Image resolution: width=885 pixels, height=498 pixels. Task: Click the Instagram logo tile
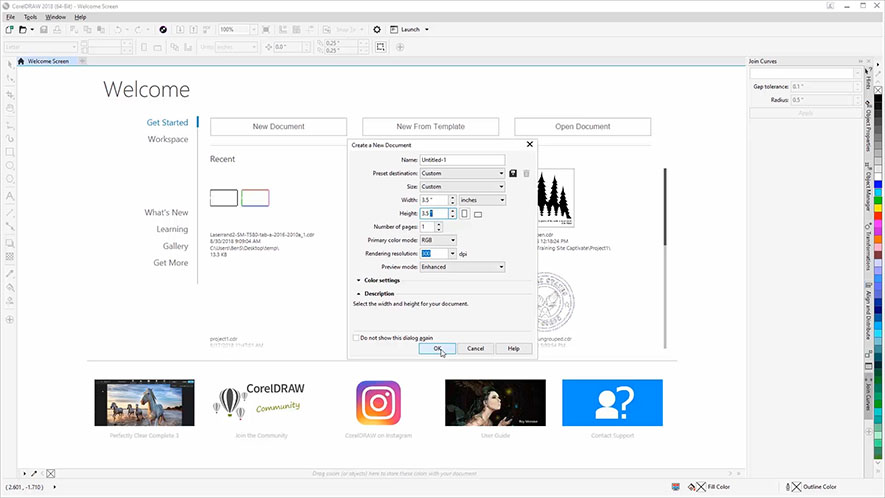378,403
